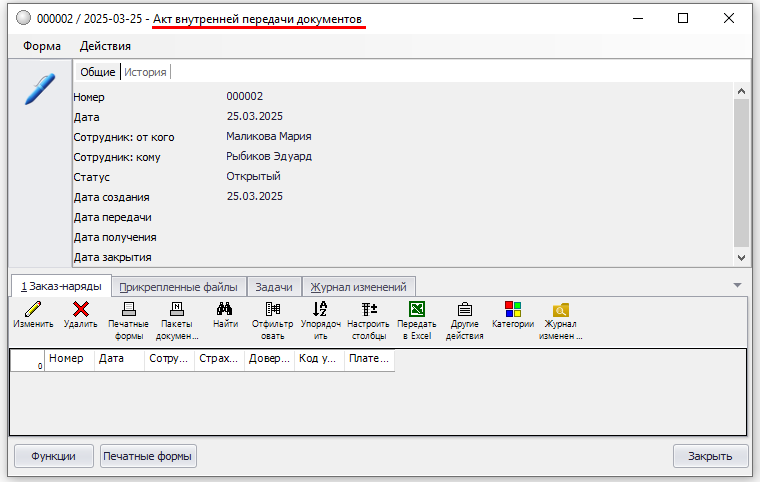Export table with Передать в Excel
The image size is (760, 482).
[416, 310]
